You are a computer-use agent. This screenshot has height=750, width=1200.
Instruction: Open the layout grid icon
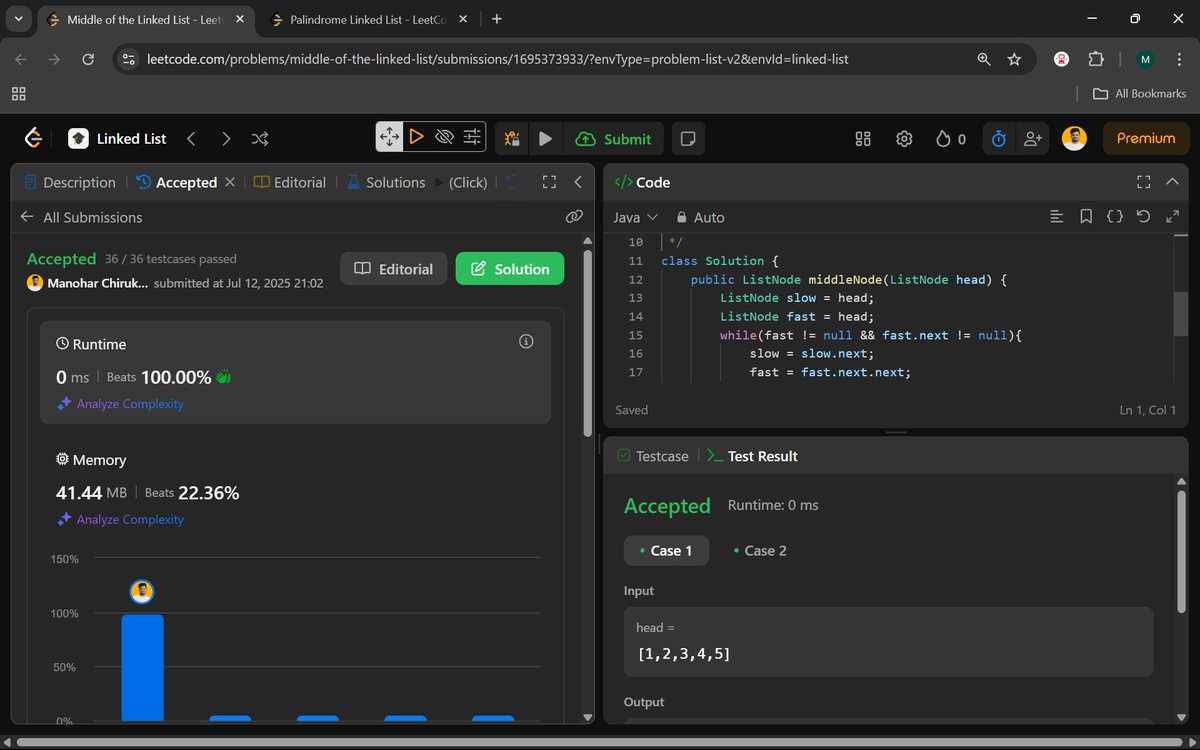coord(863,139)
